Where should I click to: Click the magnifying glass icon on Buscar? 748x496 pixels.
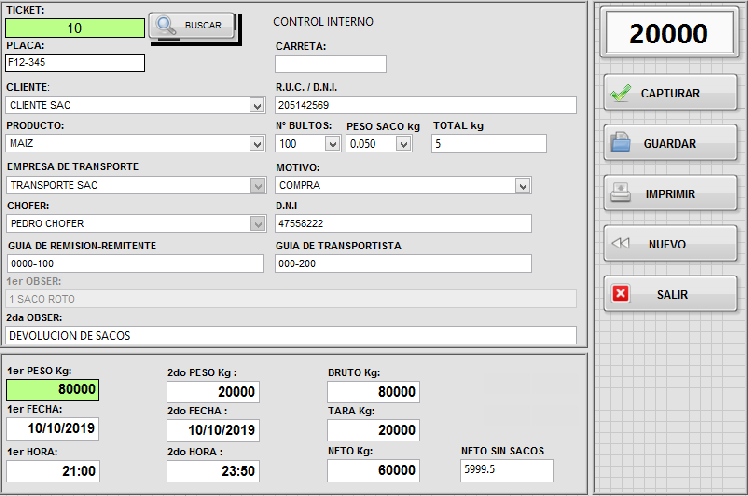(x=167, y=26)
